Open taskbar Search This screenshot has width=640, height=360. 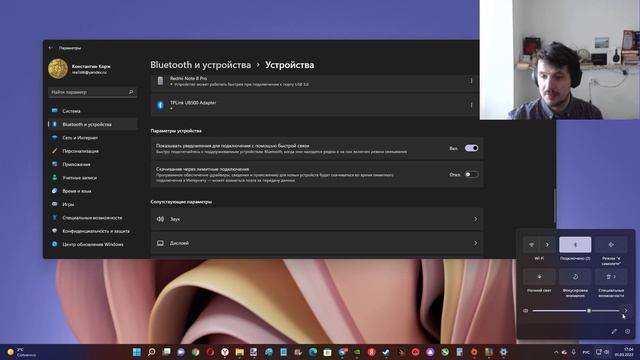(151, 352)
